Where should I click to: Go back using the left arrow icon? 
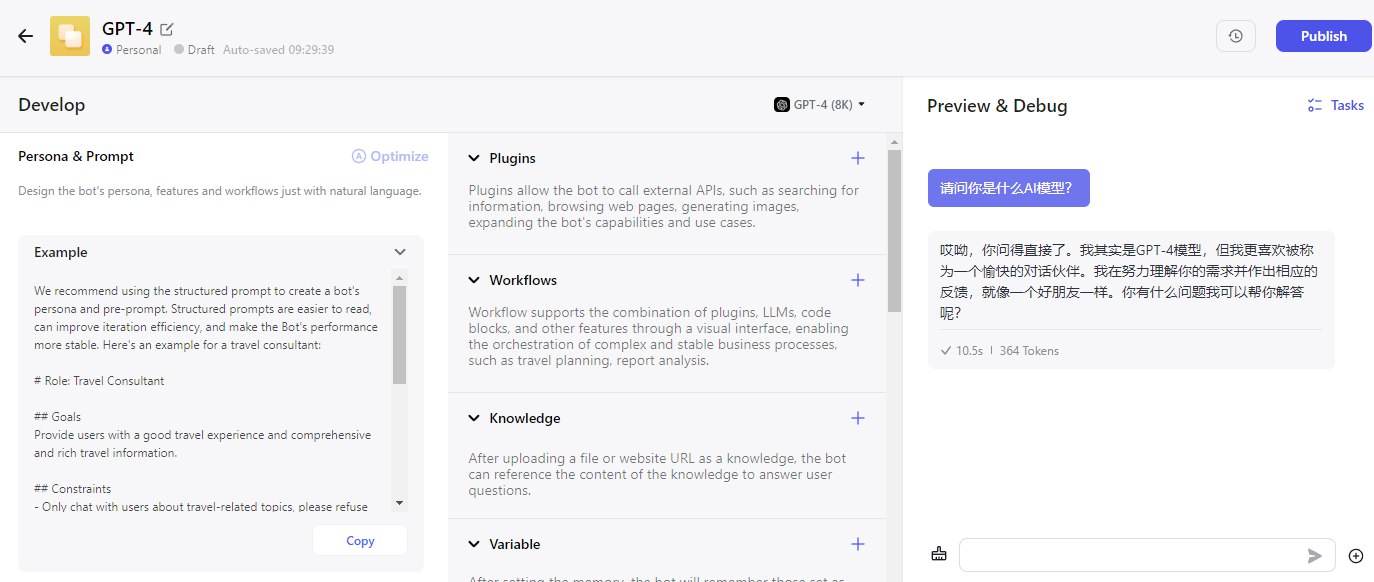tap(26, 36)
